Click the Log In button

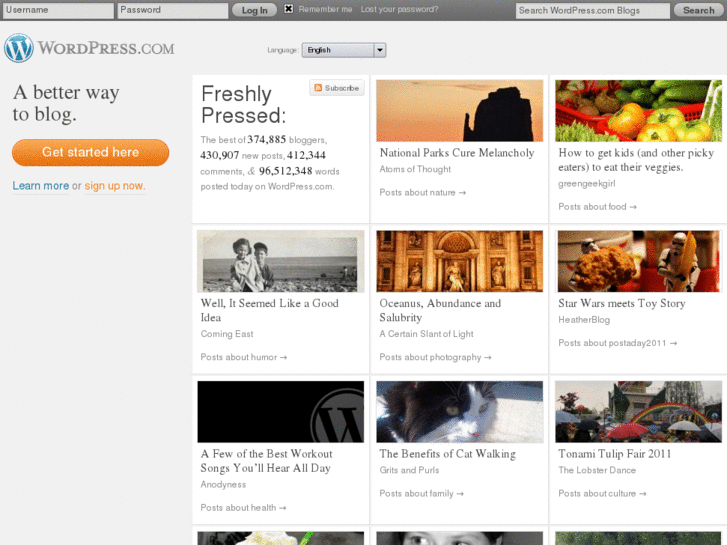tap(255, 10)
